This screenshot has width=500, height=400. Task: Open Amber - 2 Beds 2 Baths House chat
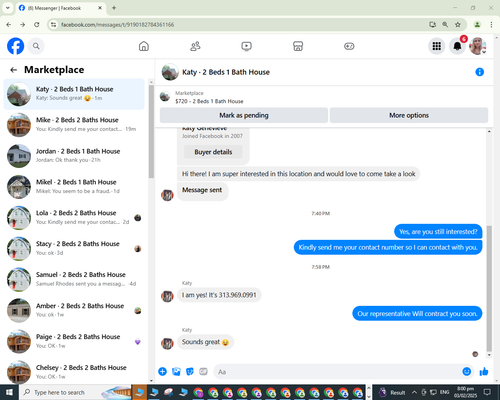click(74, 310)
